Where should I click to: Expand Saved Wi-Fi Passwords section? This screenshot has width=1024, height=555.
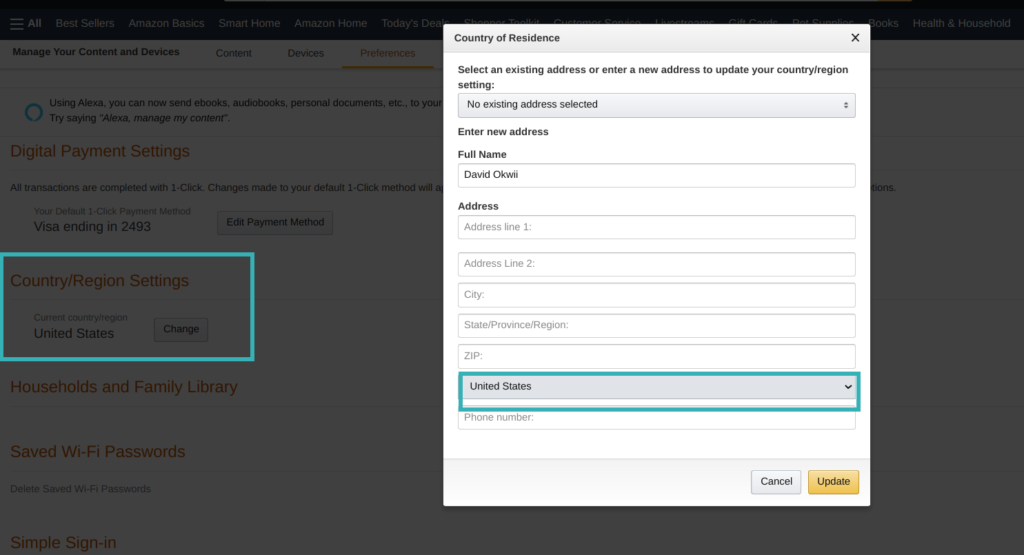tap(97, 452)
